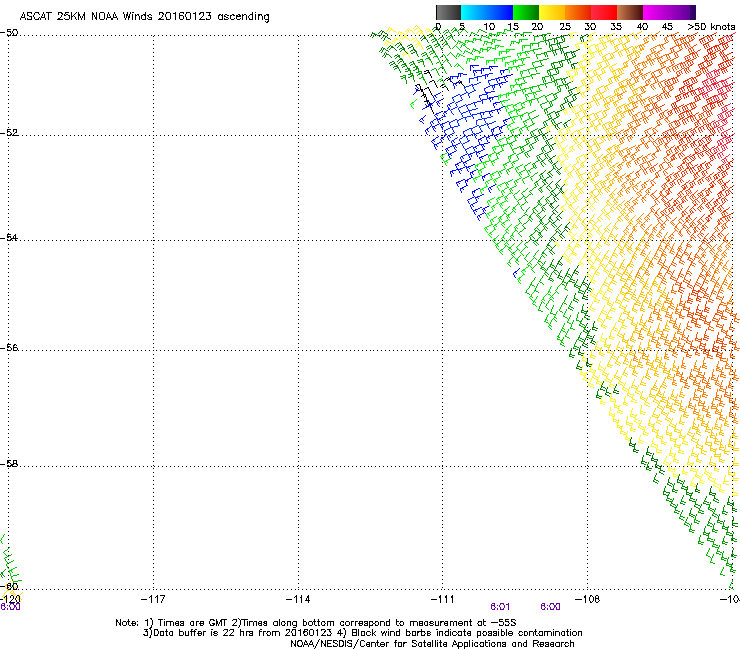Click the -52 latitude axis label

click(9, 133)
